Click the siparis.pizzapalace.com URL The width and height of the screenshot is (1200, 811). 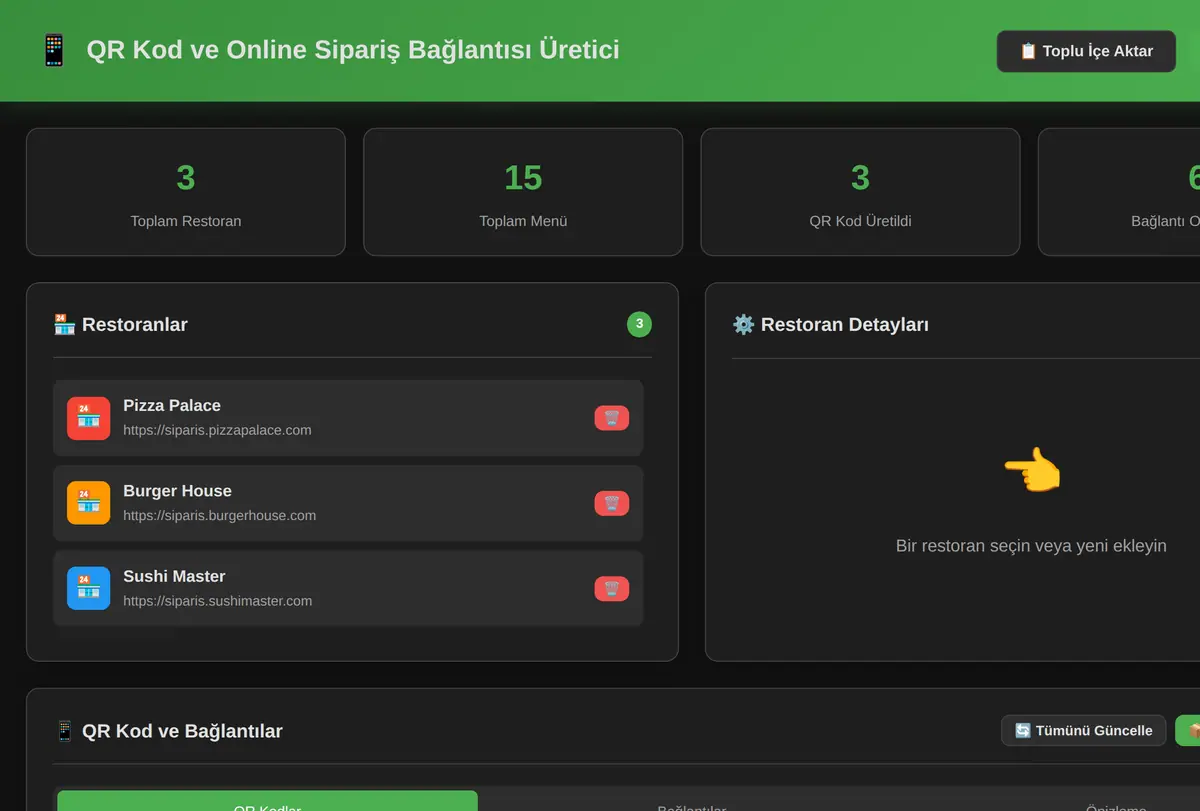[217, 430]
